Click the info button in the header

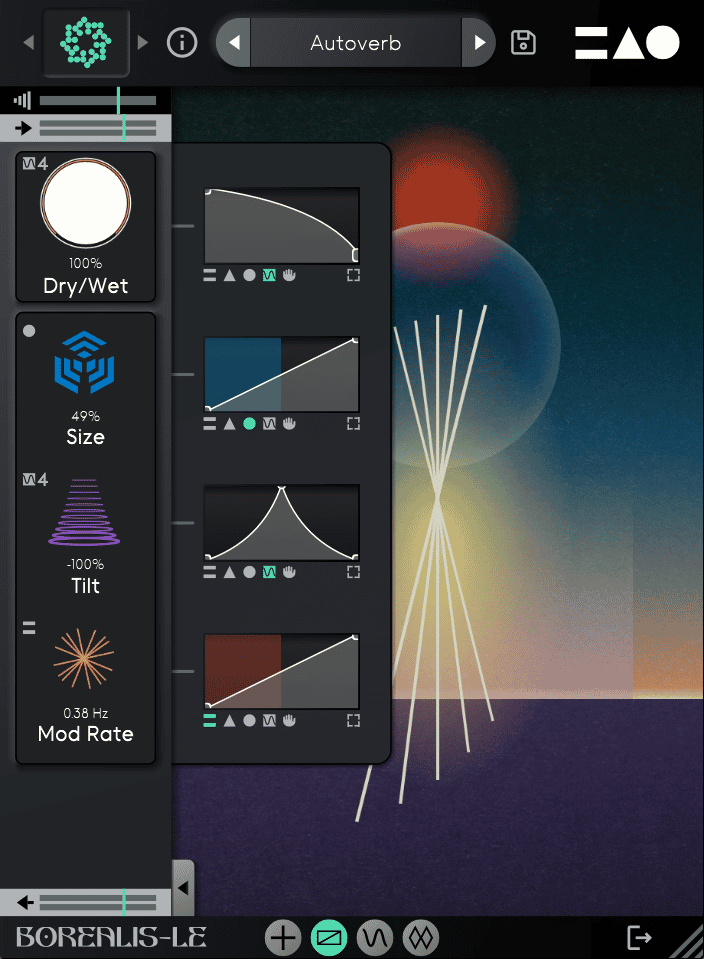pos(182,43)
